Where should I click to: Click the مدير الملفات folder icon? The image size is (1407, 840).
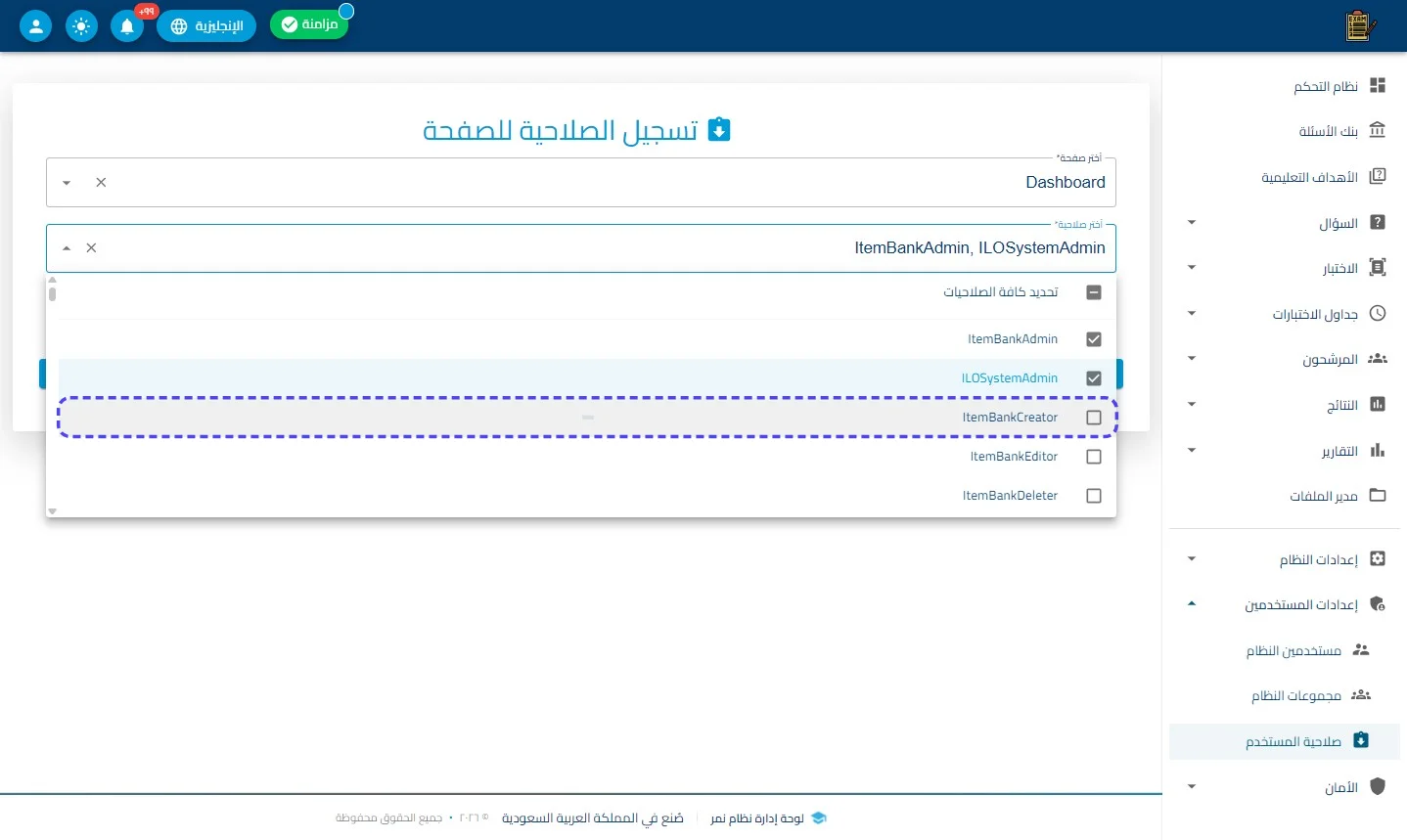(x=1378, y=496)
